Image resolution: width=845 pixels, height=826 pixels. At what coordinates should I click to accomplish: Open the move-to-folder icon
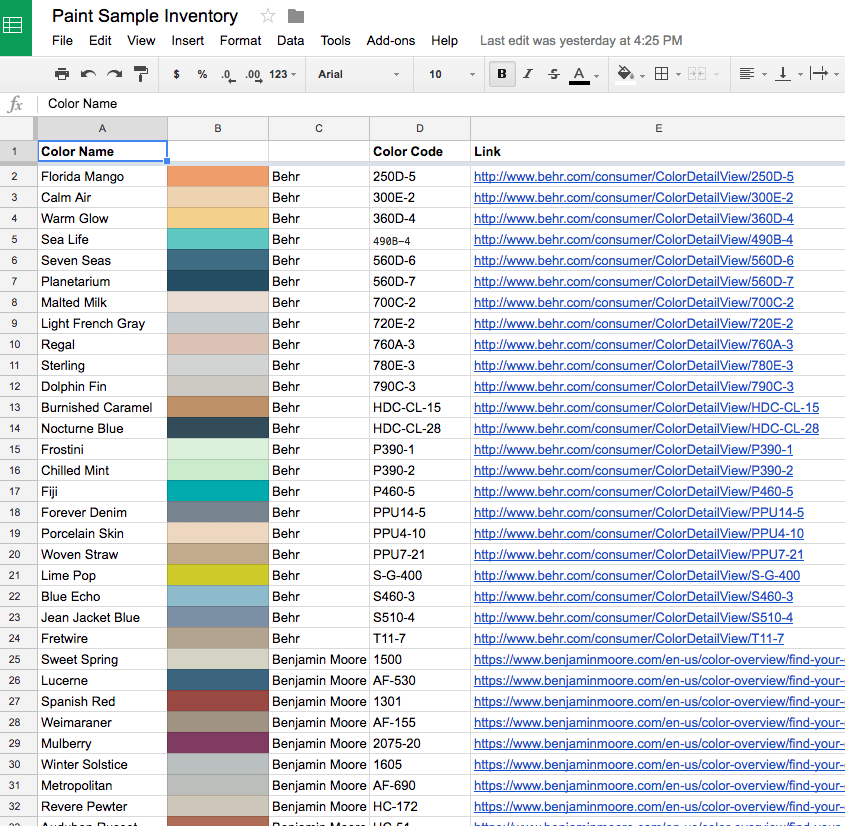click(296, 16)
